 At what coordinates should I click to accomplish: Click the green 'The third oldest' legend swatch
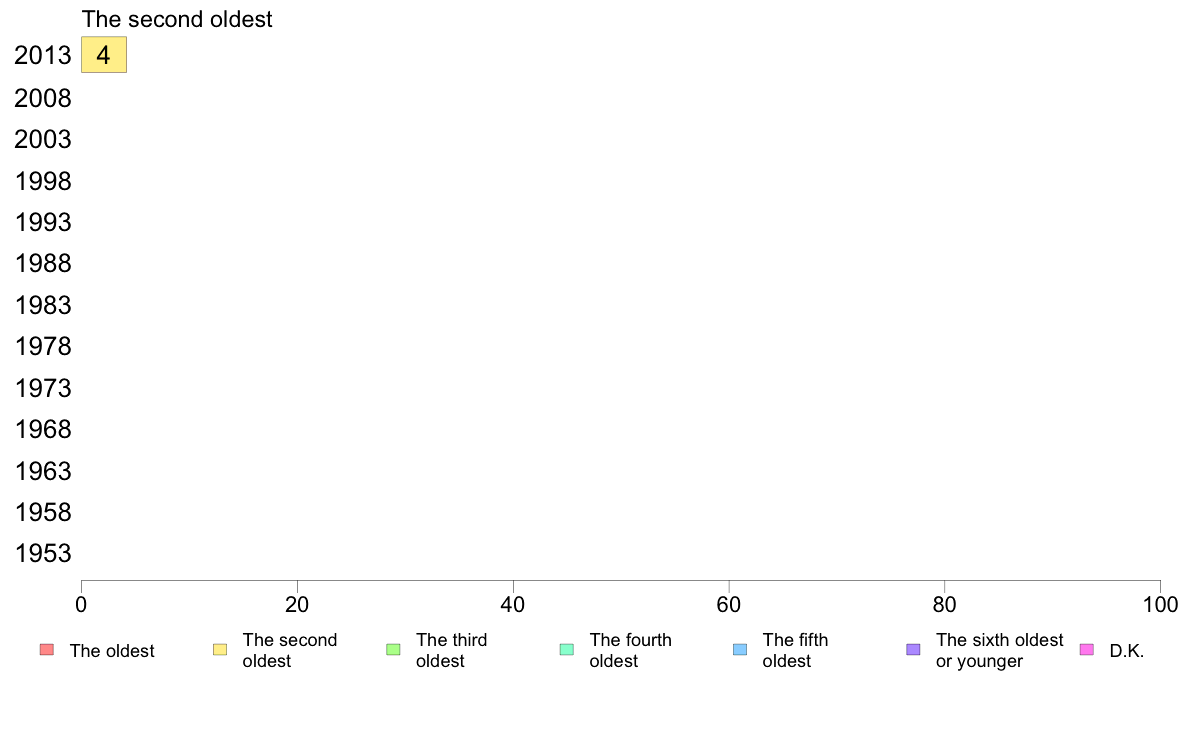click(393, 650)
